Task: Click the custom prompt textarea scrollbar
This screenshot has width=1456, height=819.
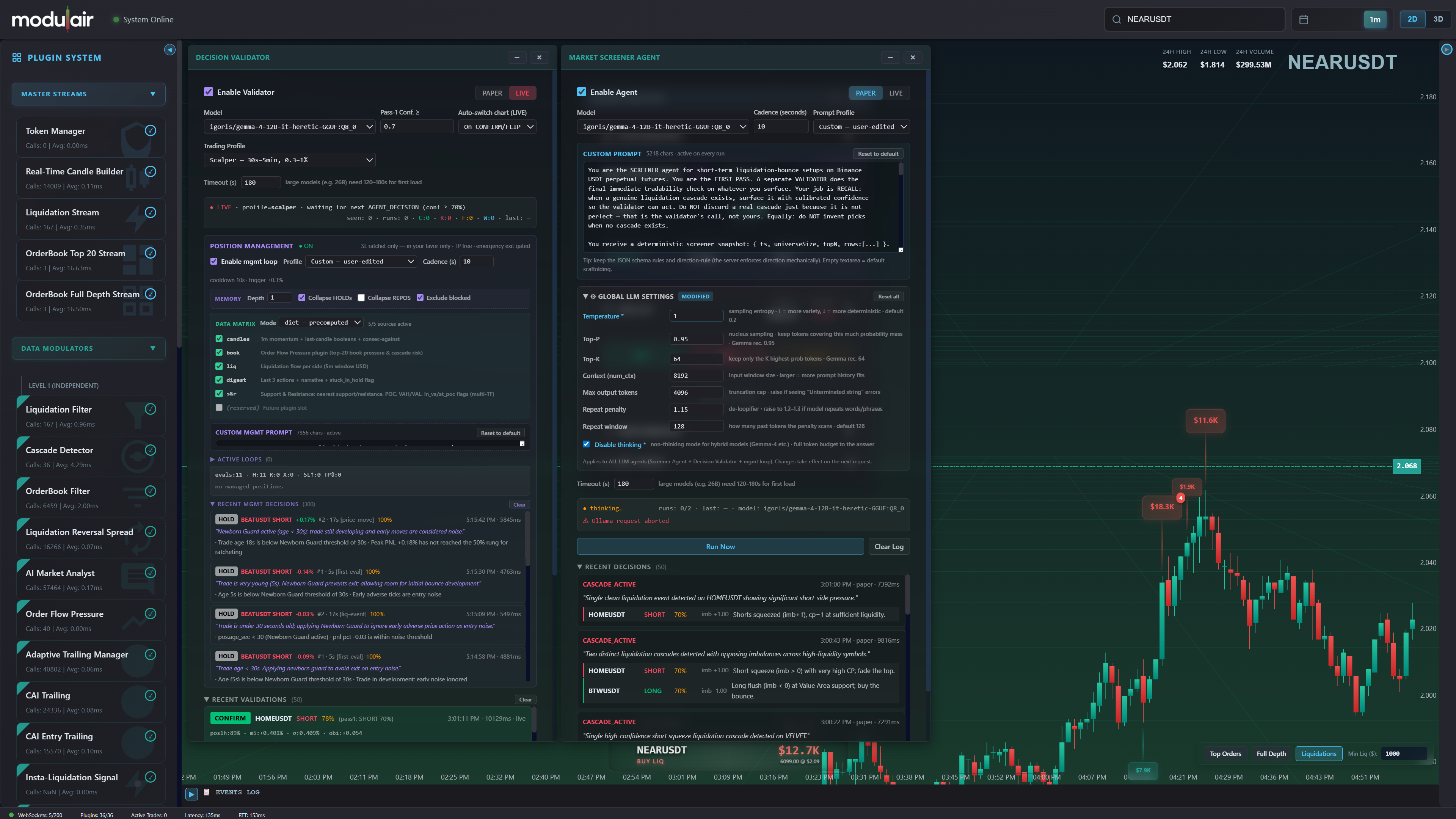Action: pyautogui.click(x=901, y=169)
